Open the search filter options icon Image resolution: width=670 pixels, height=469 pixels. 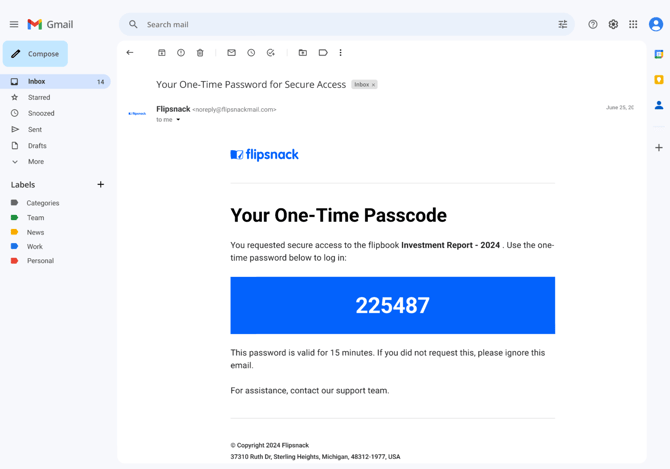click(x=563, y=24)
